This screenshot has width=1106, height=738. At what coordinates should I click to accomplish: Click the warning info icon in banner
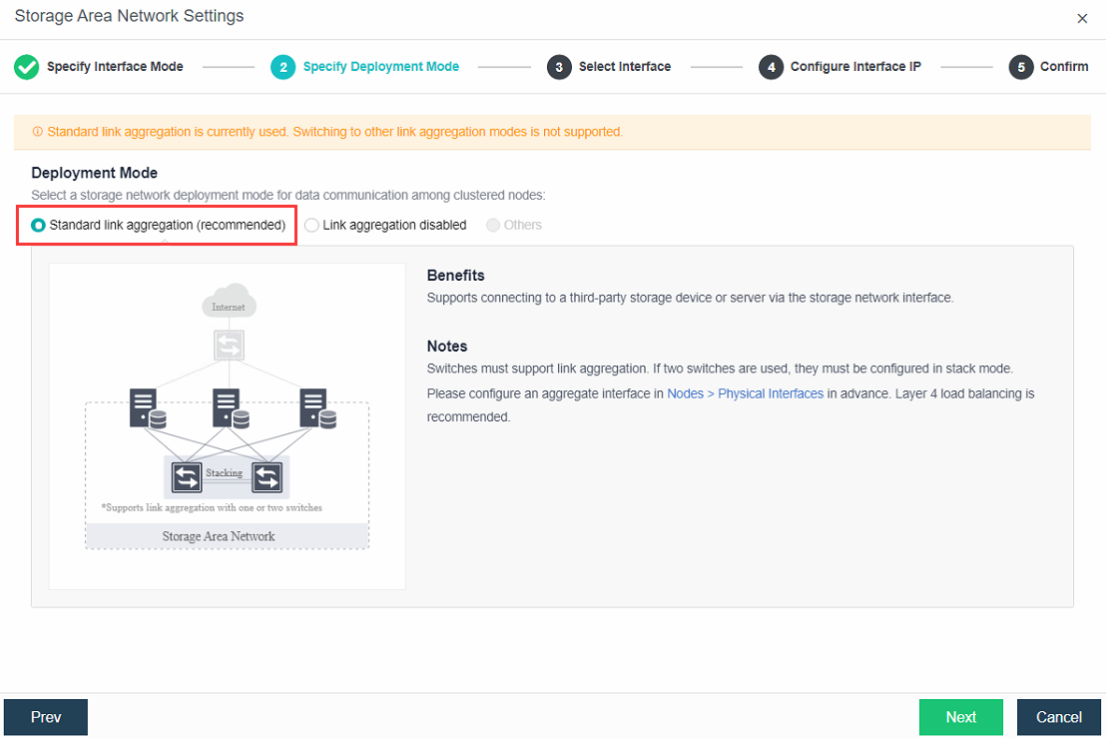(38, 132)
